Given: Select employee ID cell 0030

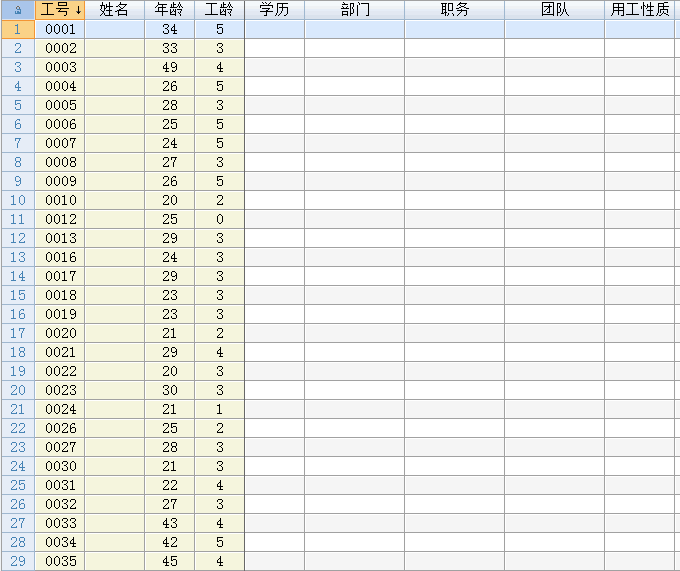Looking at the screenshot, I should (60, 466).
